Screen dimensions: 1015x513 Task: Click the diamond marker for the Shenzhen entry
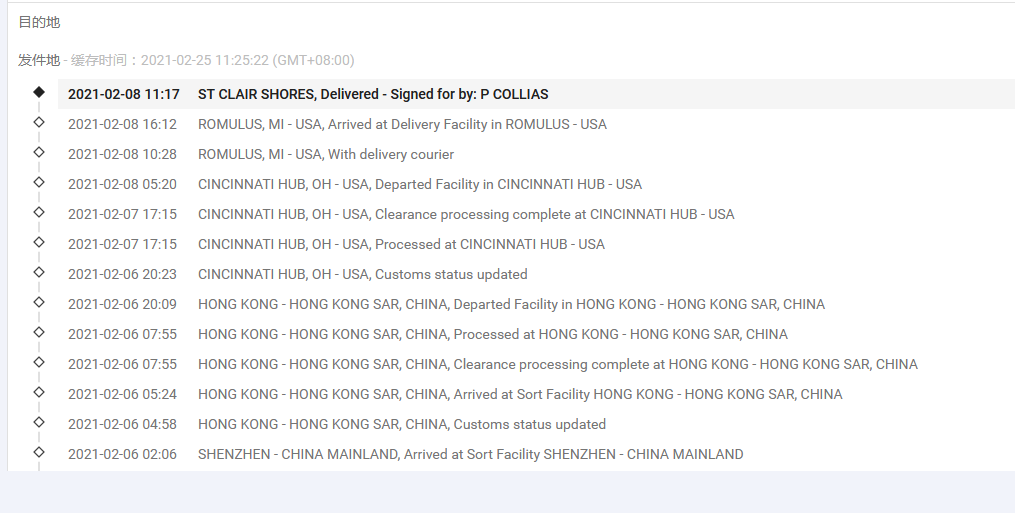pos(39,452)
